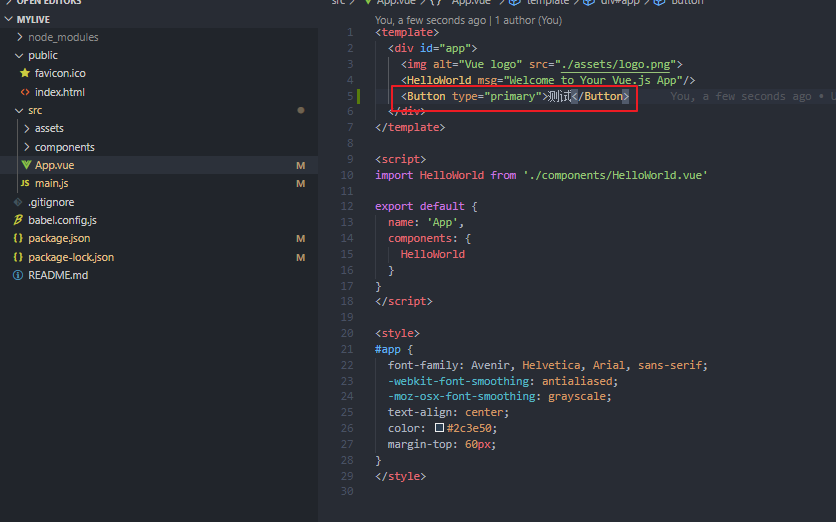Click the closing </style> tag
836x522 pixels.
pos(400,476)
